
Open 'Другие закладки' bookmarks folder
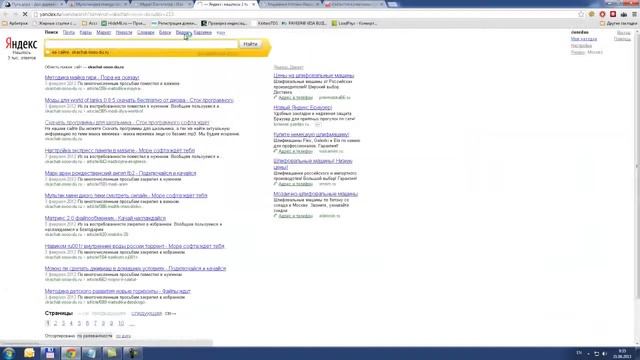pyautogui.click(x=618, y=23)
